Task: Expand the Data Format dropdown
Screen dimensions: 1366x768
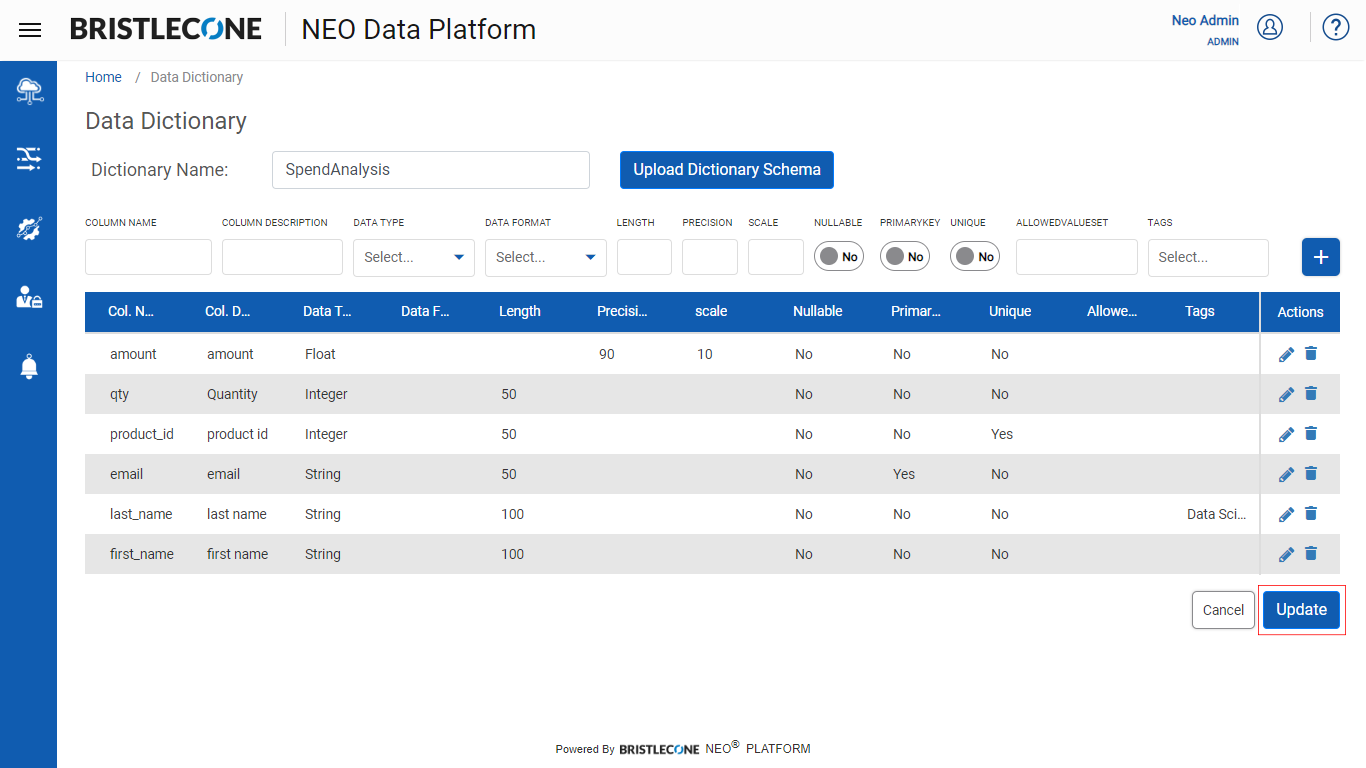Action: pyautogui.click(x=546, y=257)
